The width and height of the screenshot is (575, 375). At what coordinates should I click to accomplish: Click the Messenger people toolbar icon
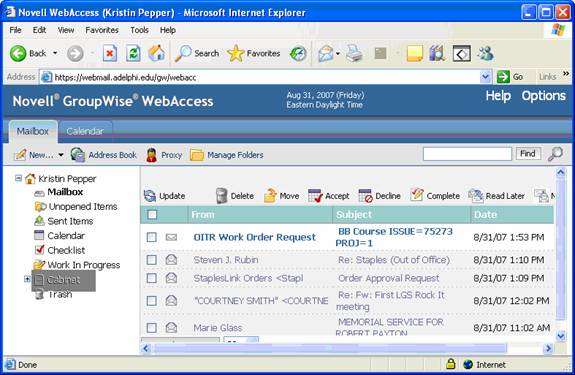click(486, 54)
